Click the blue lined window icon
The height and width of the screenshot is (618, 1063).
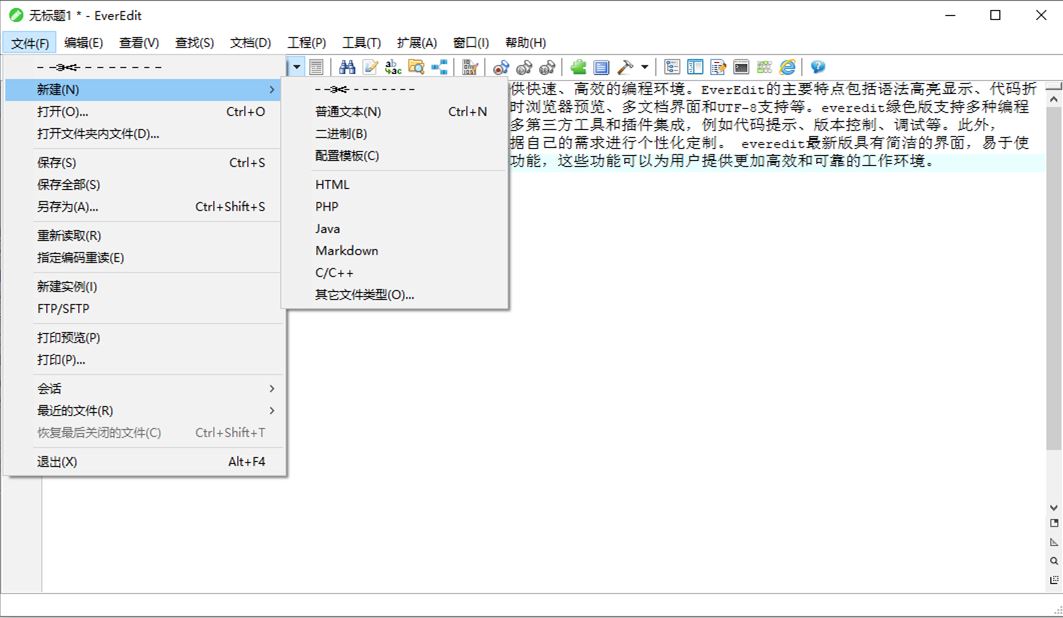[x=601, y=67]
